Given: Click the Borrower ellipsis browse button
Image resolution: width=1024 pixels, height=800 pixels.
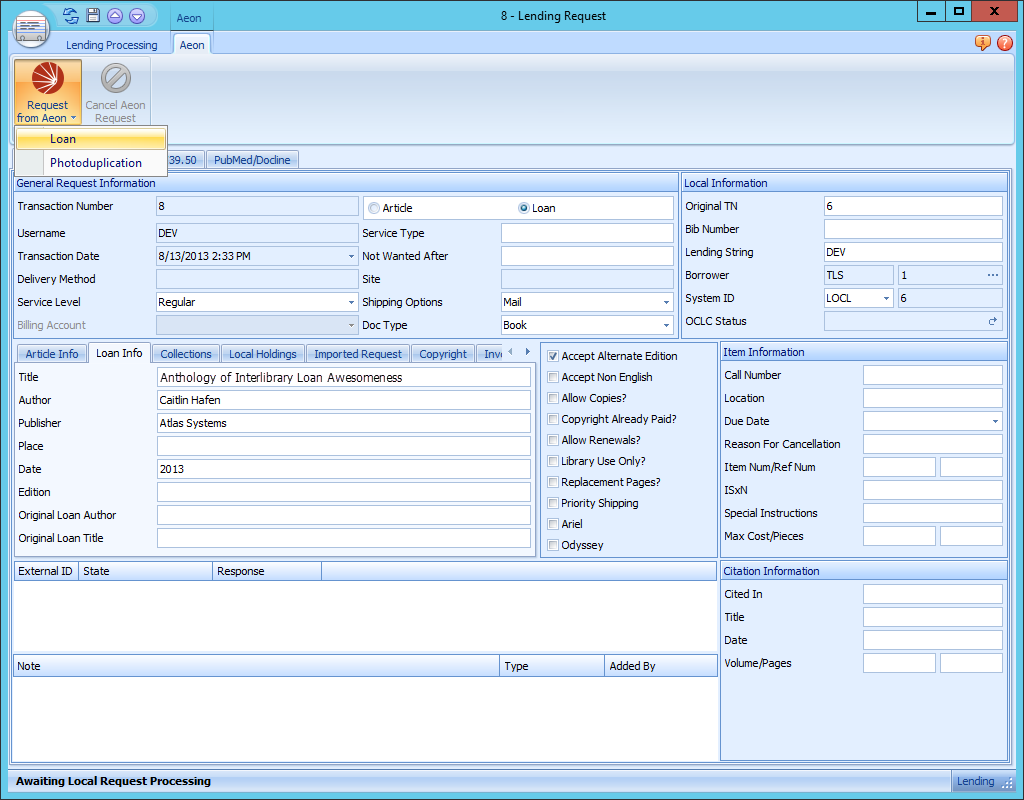Looking at the screenshot, I should pos(992,275).
